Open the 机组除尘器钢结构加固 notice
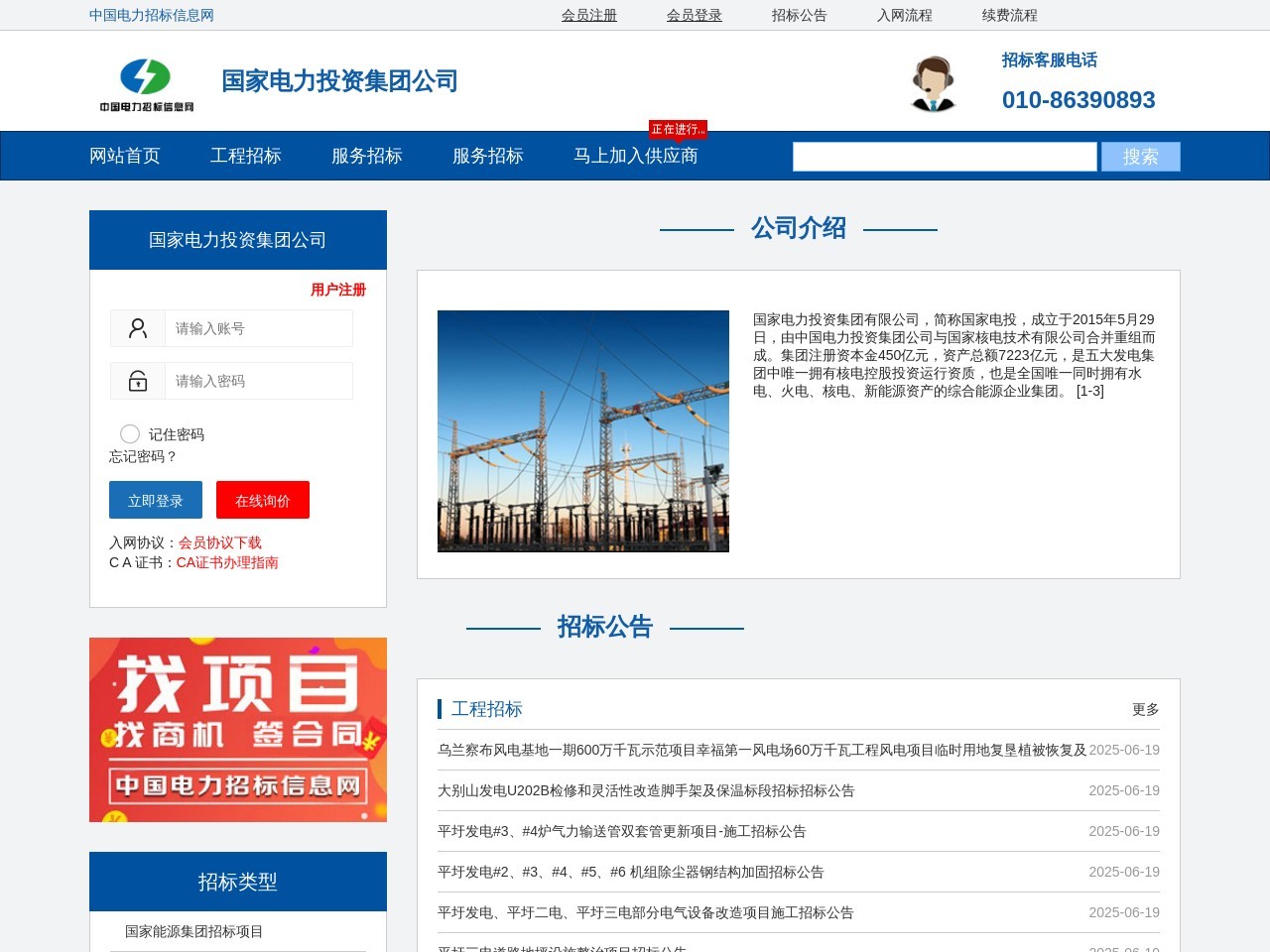This screenshot has width=1270, height=952. (631, 872)
